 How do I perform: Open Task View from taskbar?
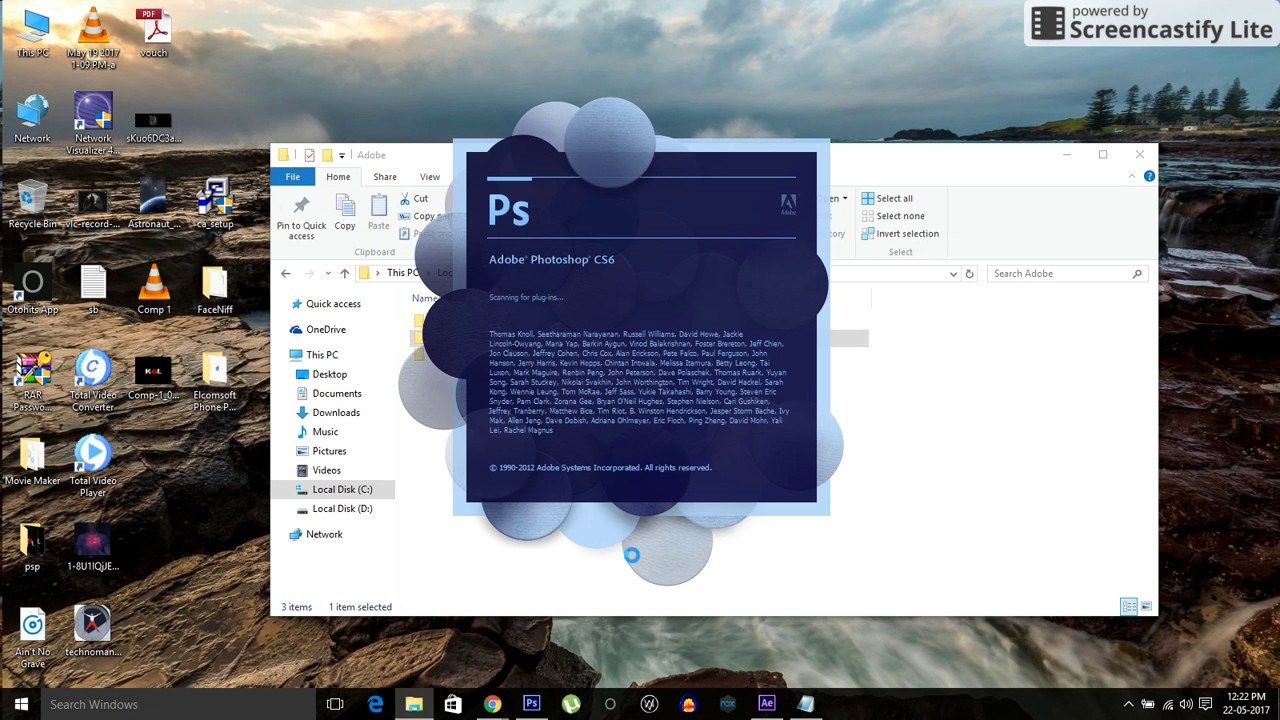(335, 704)
